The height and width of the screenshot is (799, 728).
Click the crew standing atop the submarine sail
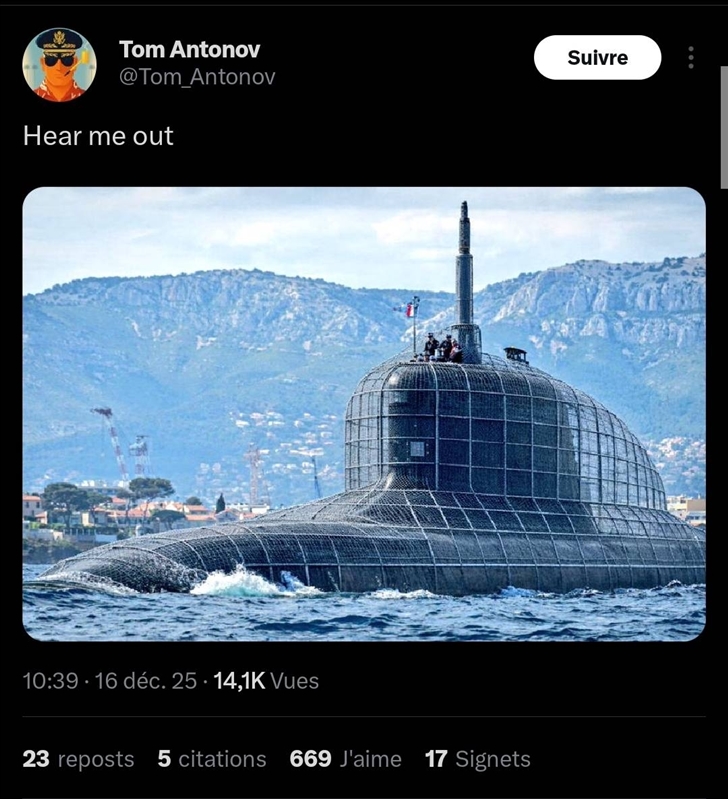[x=442, y=348]
